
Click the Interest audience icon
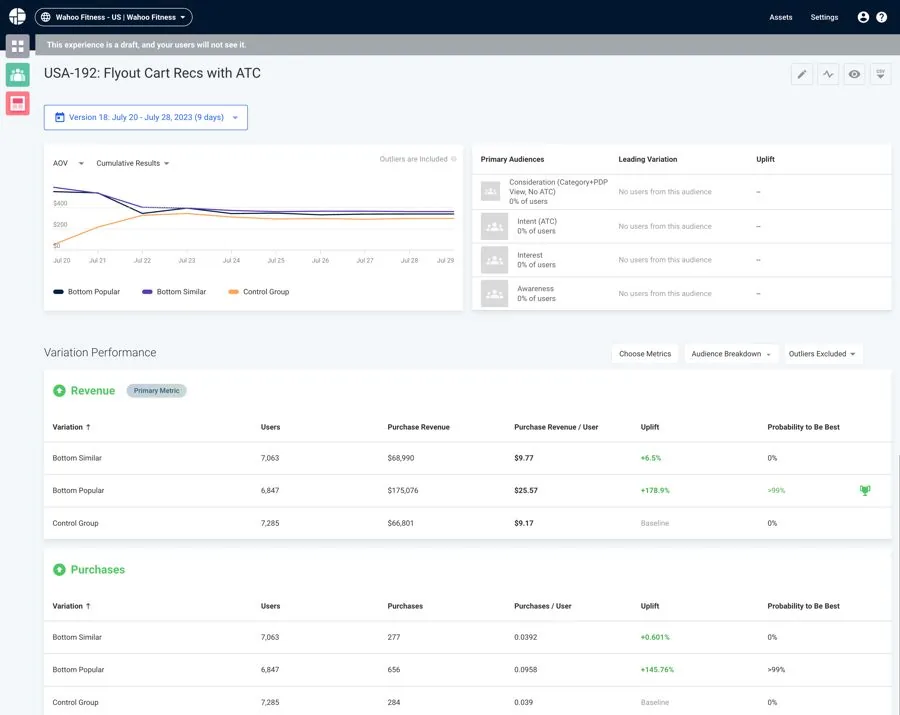click(494, 260)
